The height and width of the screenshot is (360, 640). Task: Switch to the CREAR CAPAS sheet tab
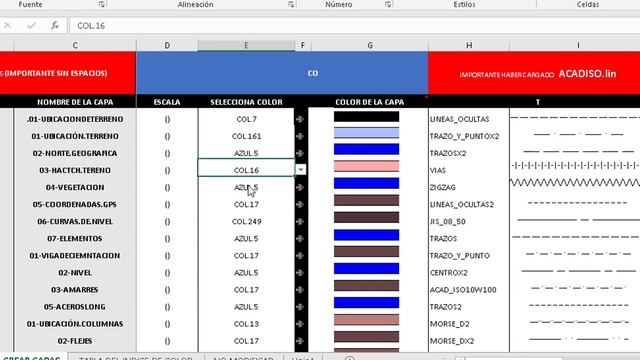coord(32,358)
